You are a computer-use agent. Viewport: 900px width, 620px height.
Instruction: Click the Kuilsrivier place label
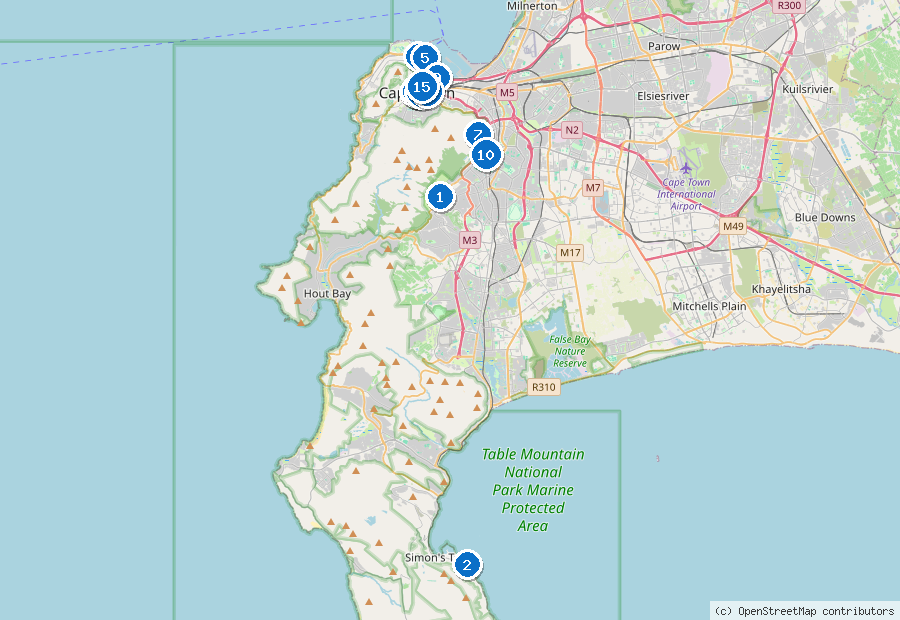coord(808,89)
